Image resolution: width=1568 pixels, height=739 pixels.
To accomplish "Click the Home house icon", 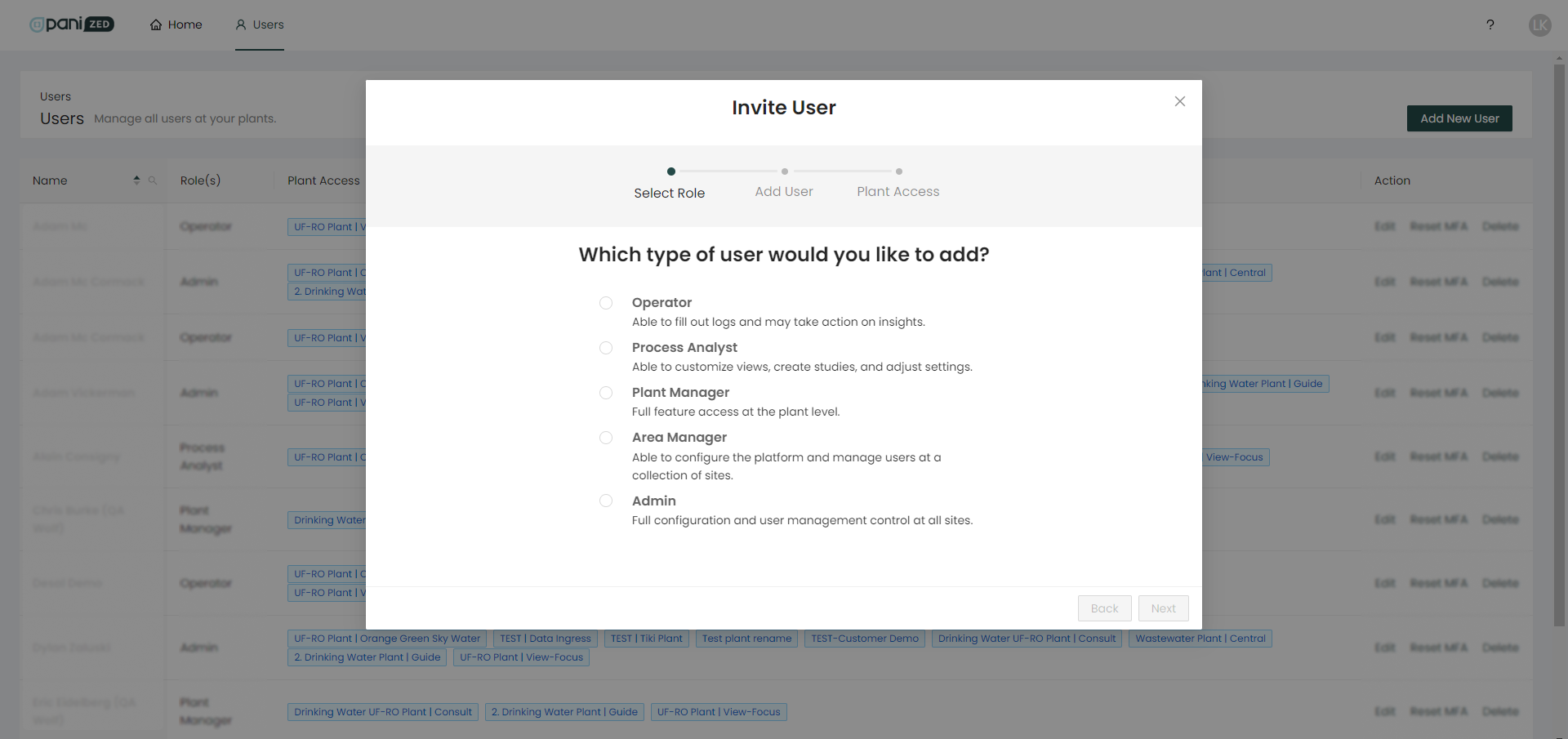I will pos(156,24).
